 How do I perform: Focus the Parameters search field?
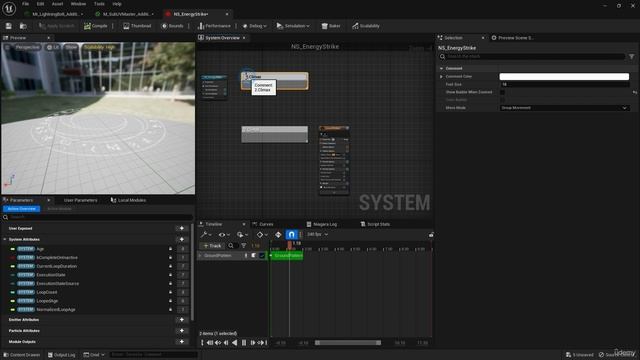98,217
